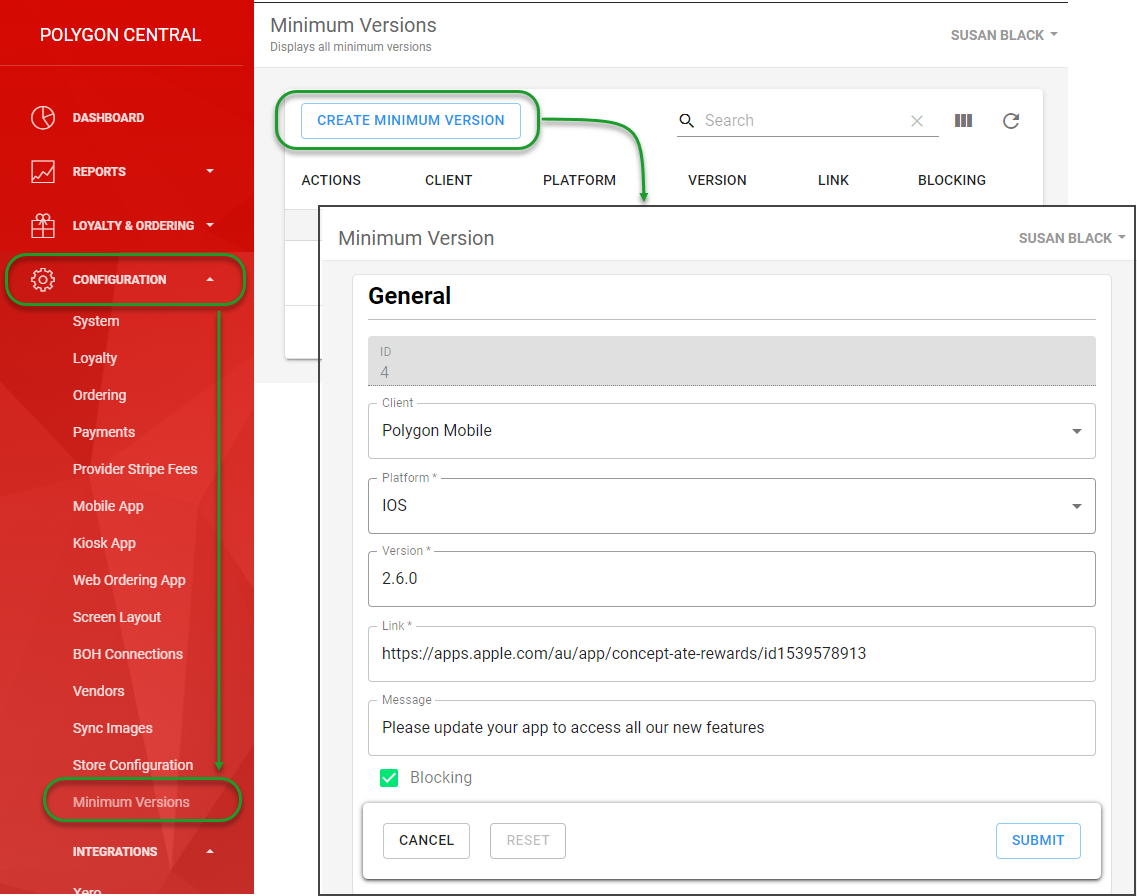Open BOH Connections page
1137x896 pixels.
(x=128, y=654)
